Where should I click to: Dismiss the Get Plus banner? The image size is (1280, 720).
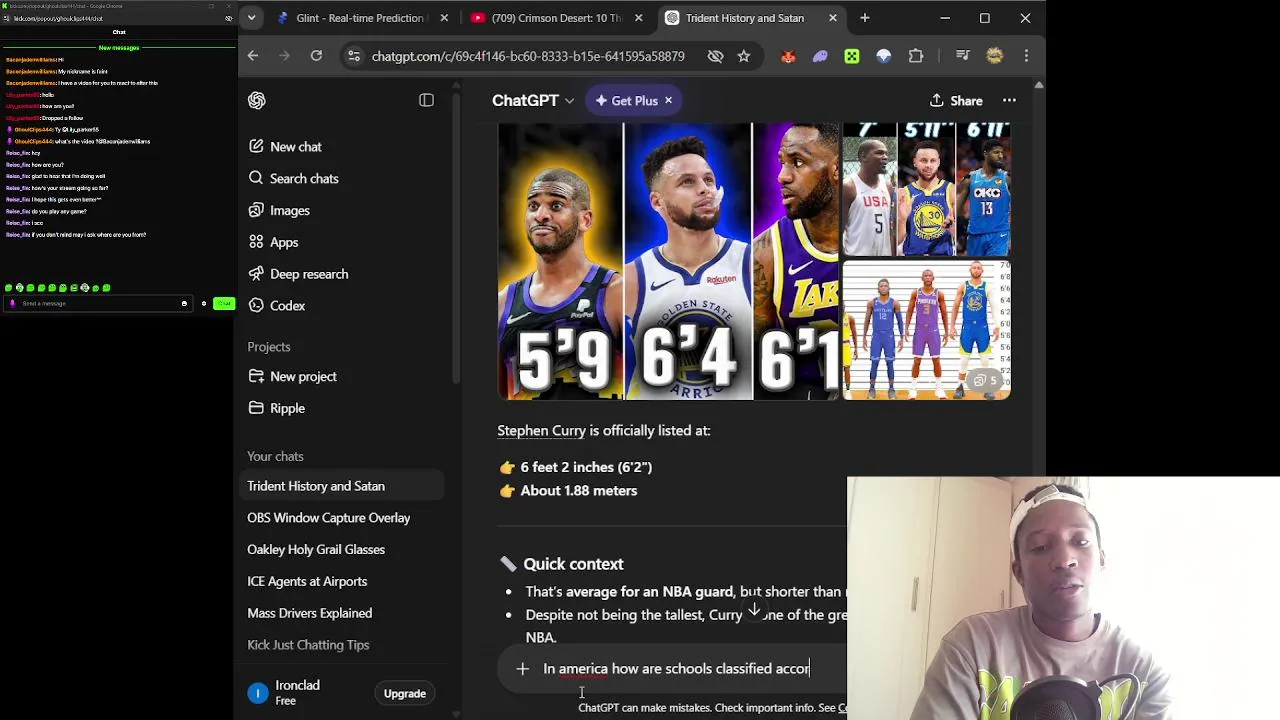[668, 100]
